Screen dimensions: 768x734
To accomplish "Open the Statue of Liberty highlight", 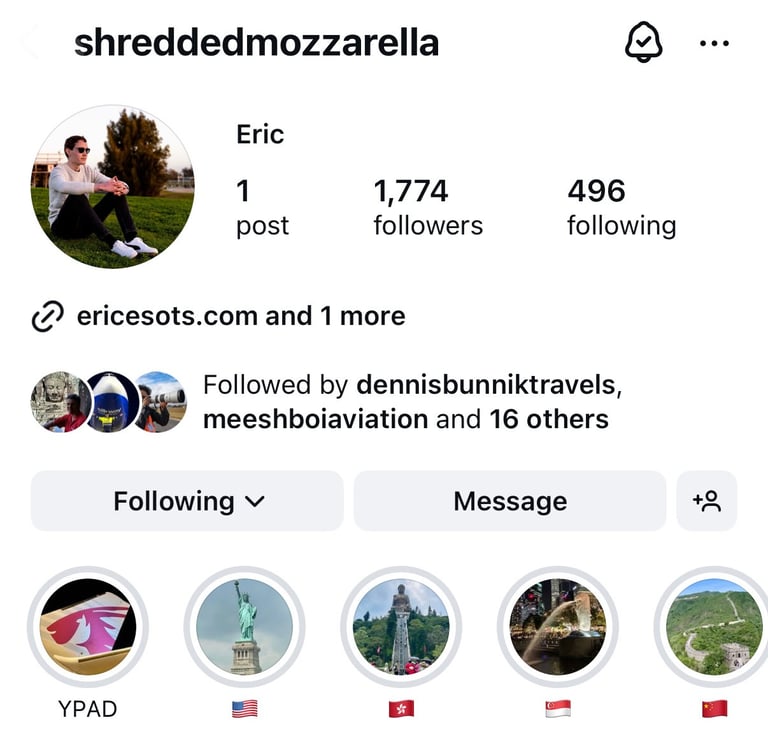I will coord(244,626).
